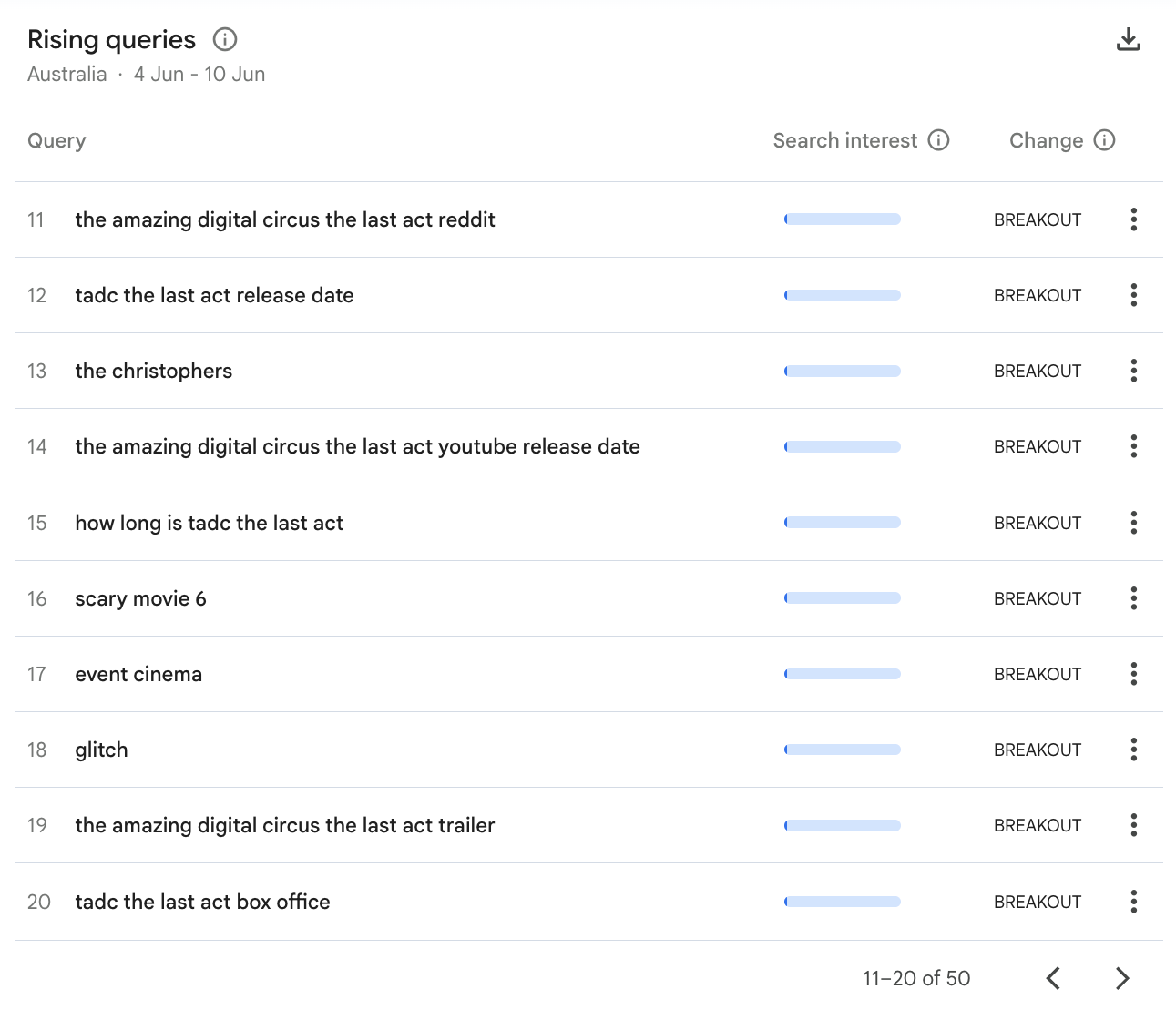The width and height of the screenshot is (1176, 1020).
Task: Click the 'Australia · 4 Jun - 10 Jun' subtitle
Action: pyautogui.click(x=146, y=75)
